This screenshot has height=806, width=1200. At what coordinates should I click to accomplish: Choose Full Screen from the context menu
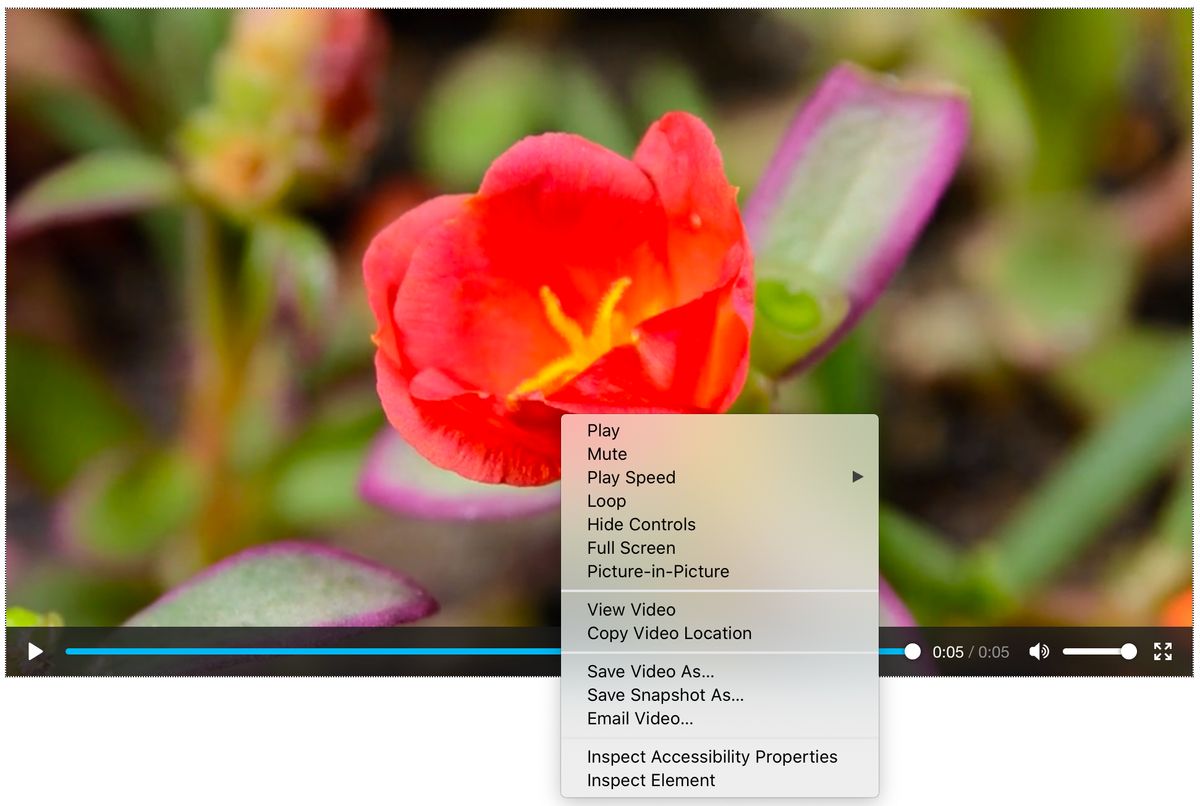[631, 548]
